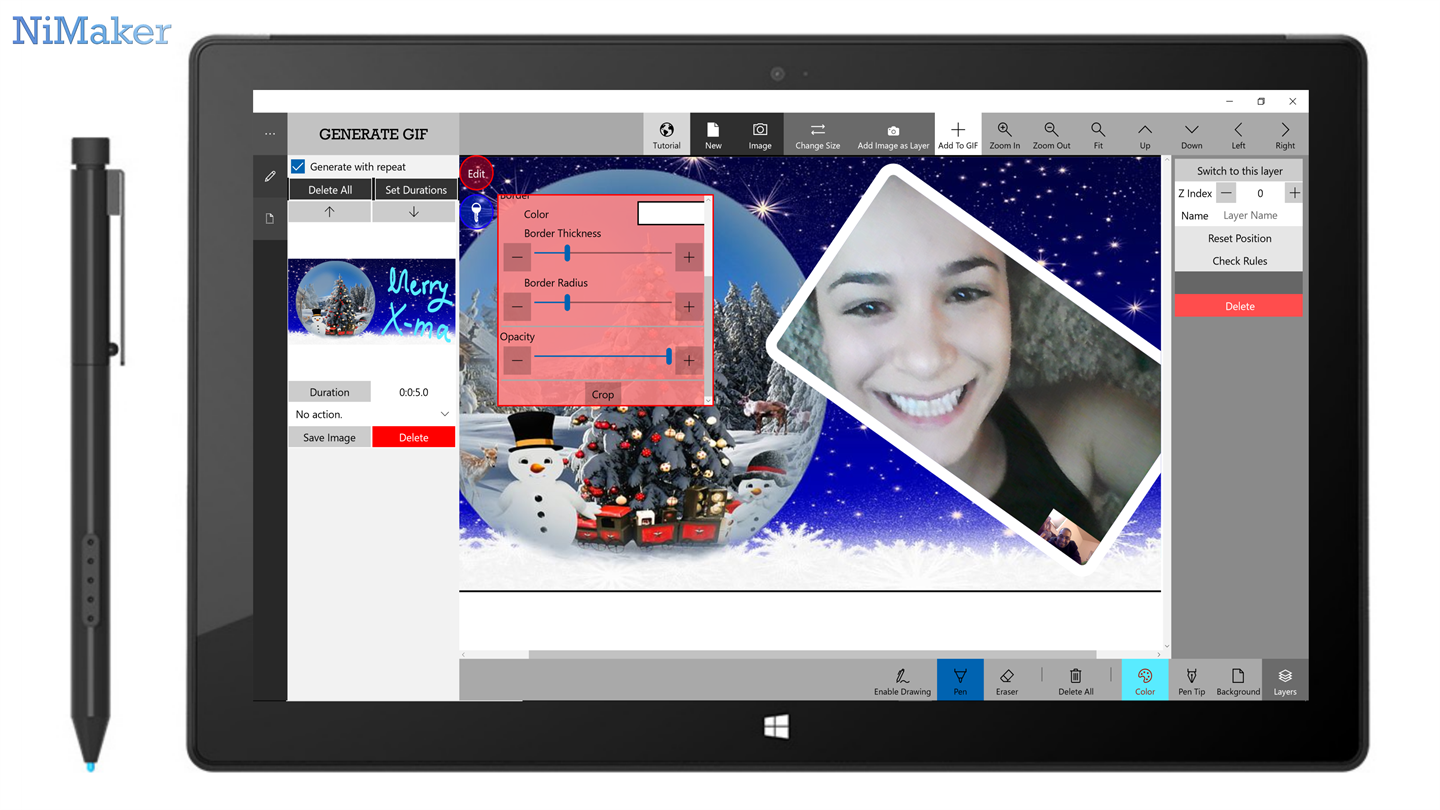This screenshot has width=1440, height=810.
Task: Open Change Size tool
Action: click(817, 134)
